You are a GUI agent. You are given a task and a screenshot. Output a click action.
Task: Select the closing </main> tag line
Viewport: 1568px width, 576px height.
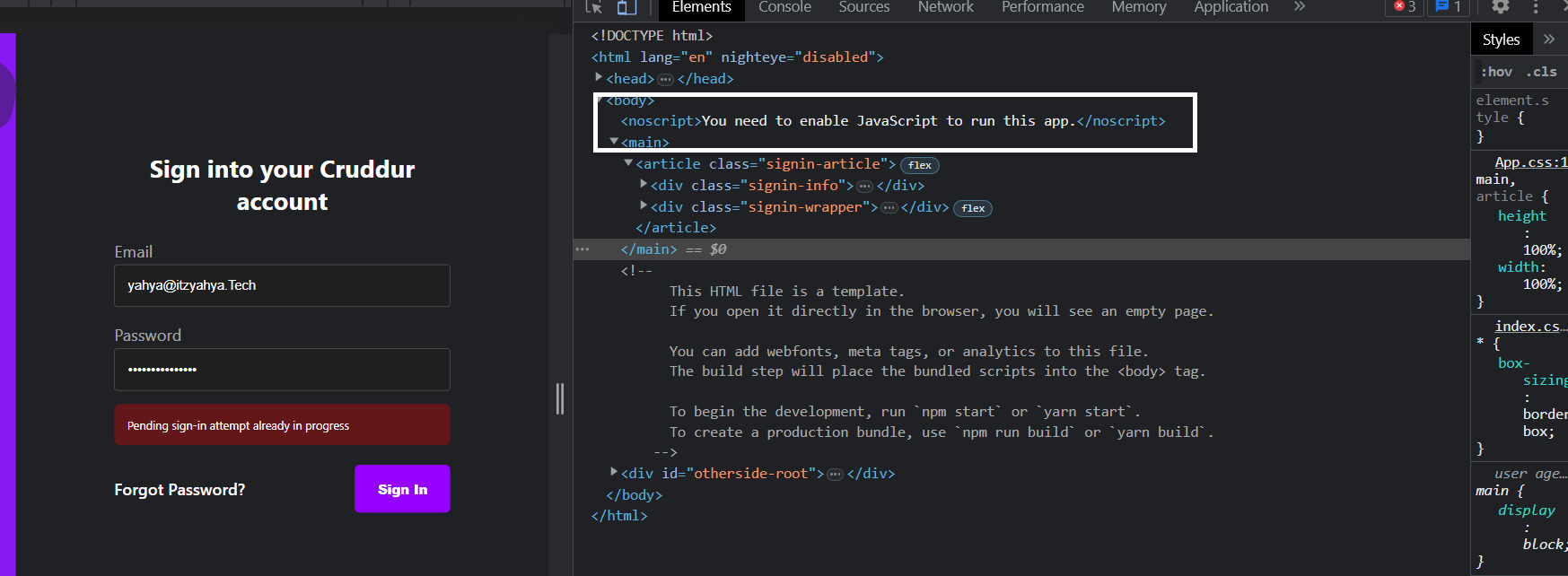tap(649, 249)
